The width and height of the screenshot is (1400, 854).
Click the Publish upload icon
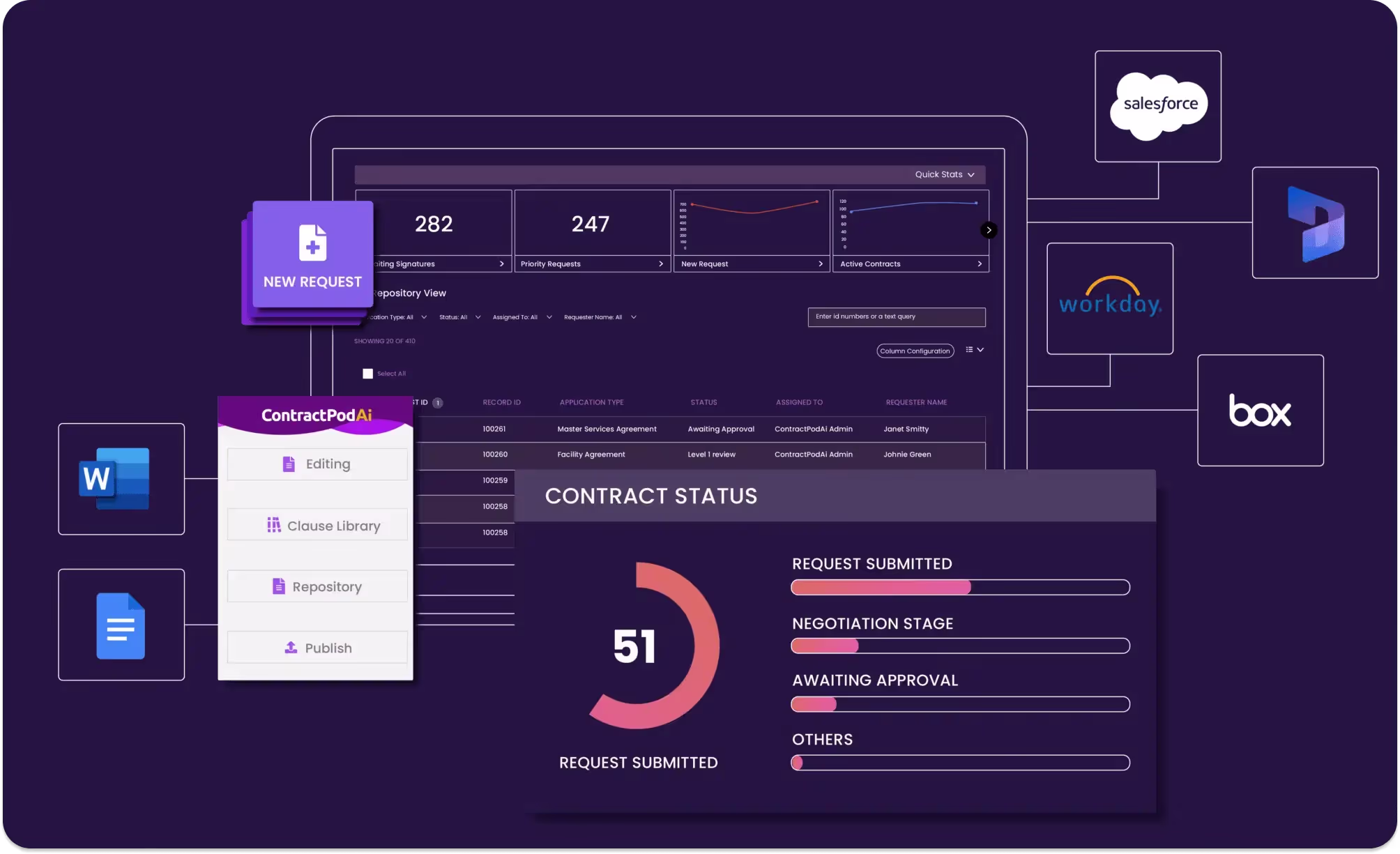[291, 648]
